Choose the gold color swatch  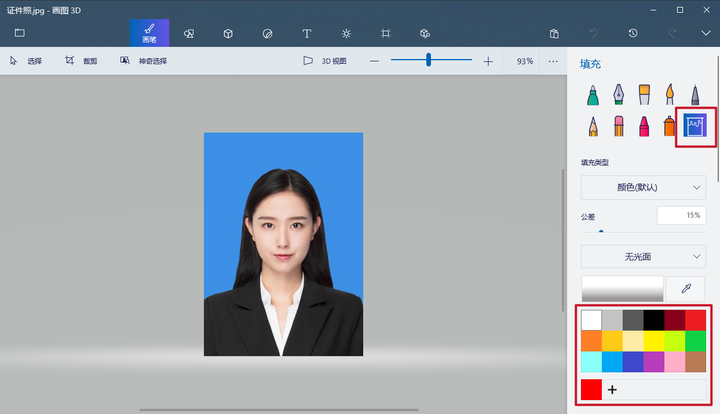[612, 341]
